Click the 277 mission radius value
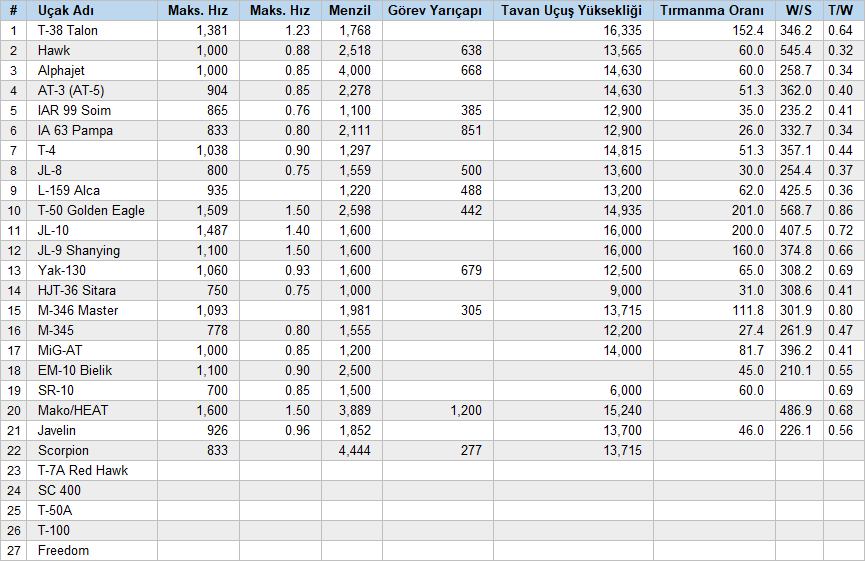865x561 pixels. point(471,450)
